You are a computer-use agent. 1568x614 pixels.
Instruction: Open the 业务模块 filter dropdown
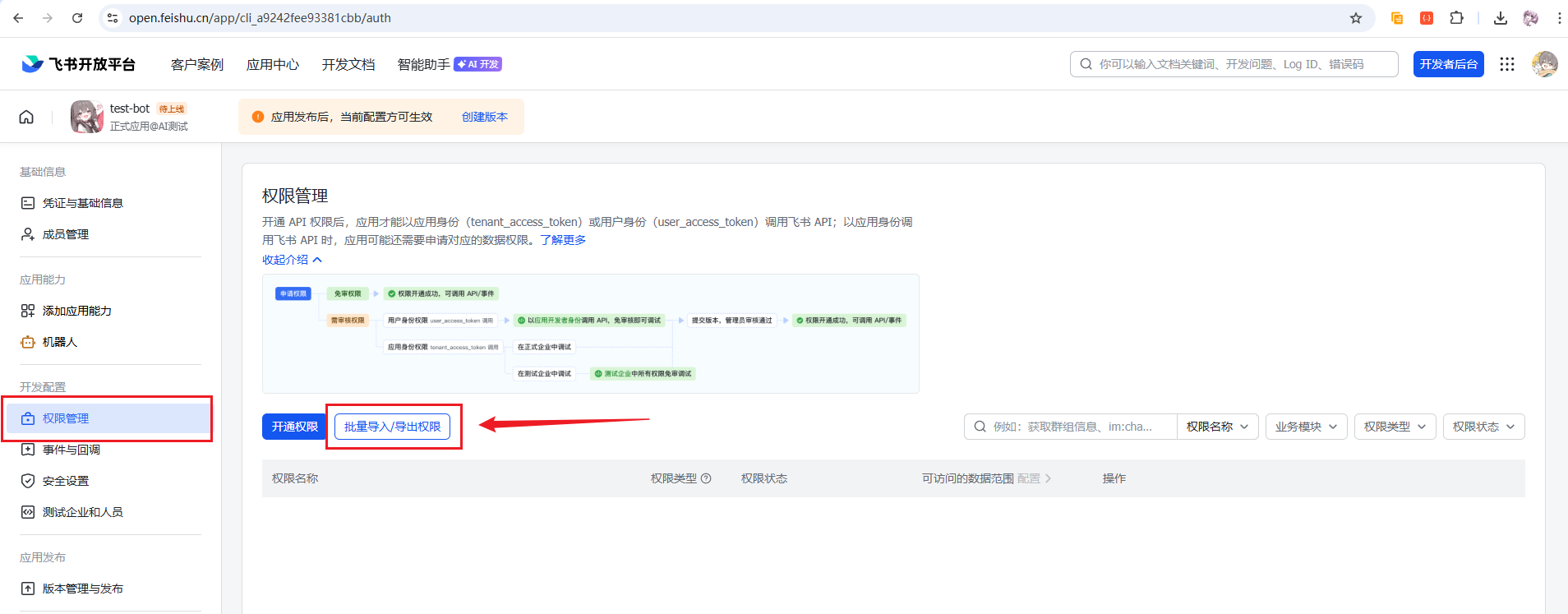(1306, 427)
